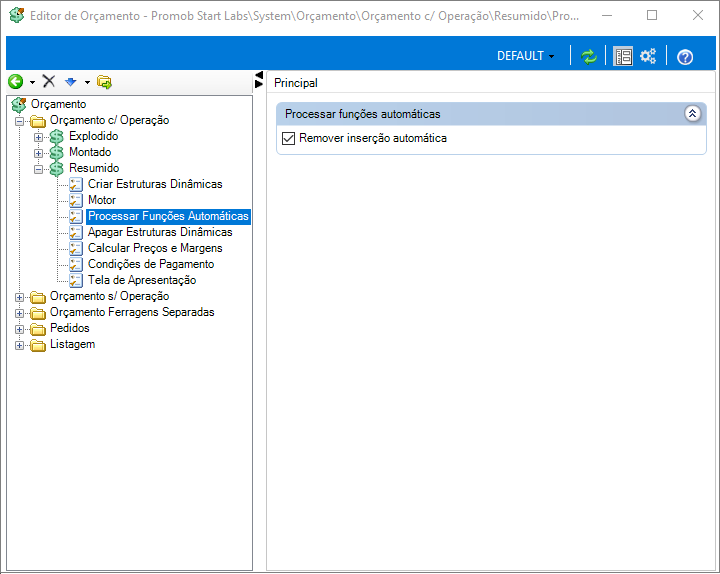Select the Principal tab
Screen dimensions: 720x574
(296, 83)
